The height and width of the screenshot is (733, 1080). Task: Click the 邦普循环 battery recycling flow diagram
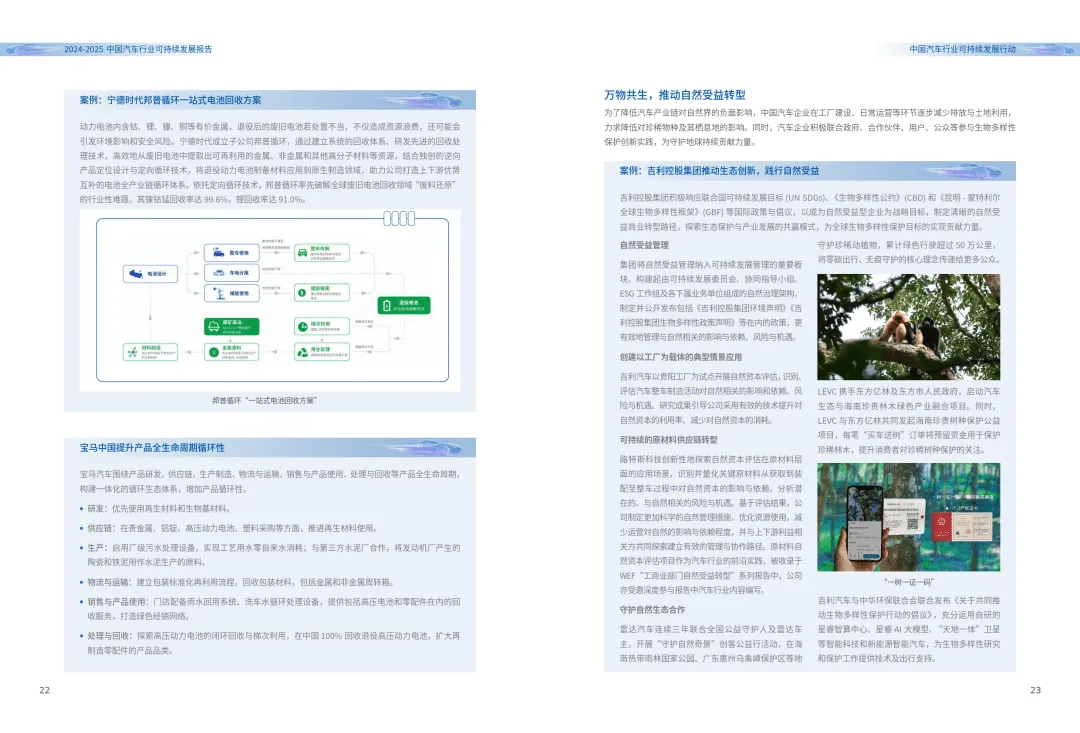point(270,300)
